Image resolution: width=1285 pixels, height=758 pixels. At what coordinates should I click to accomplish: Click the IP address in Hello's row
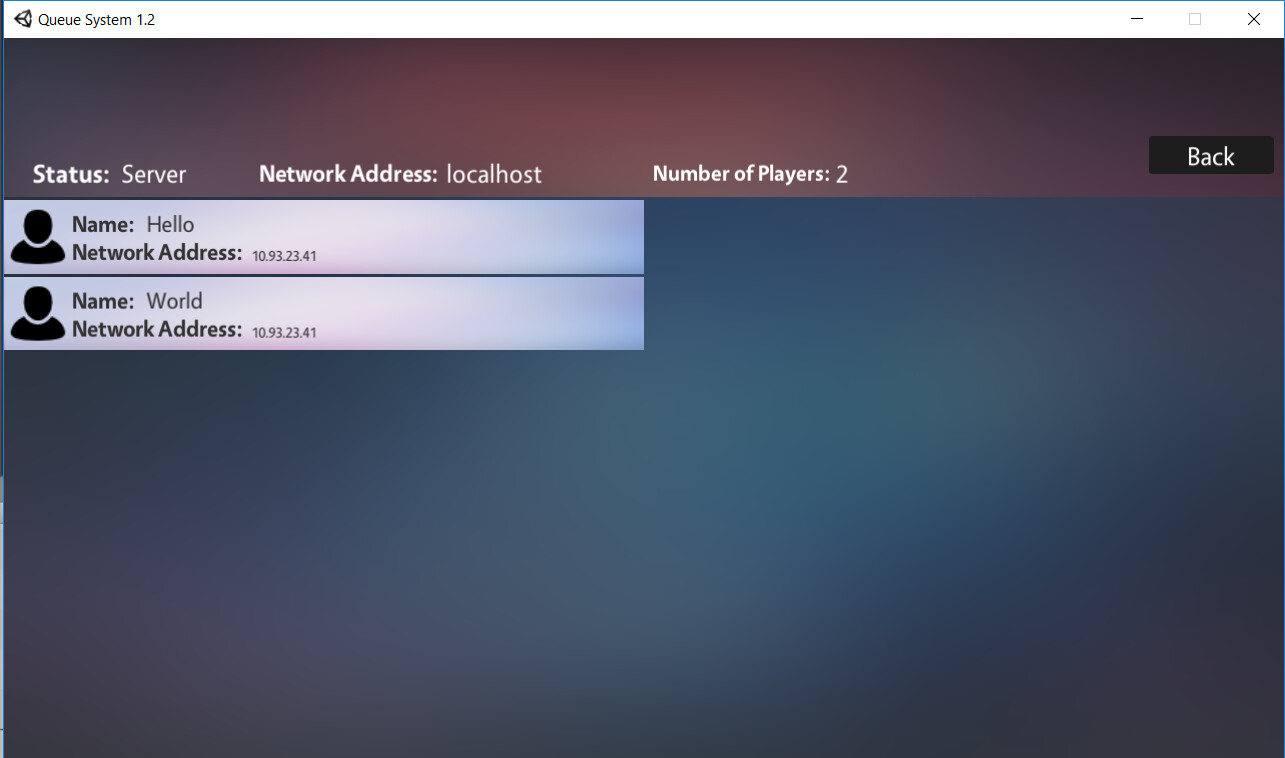click(284, 256)
